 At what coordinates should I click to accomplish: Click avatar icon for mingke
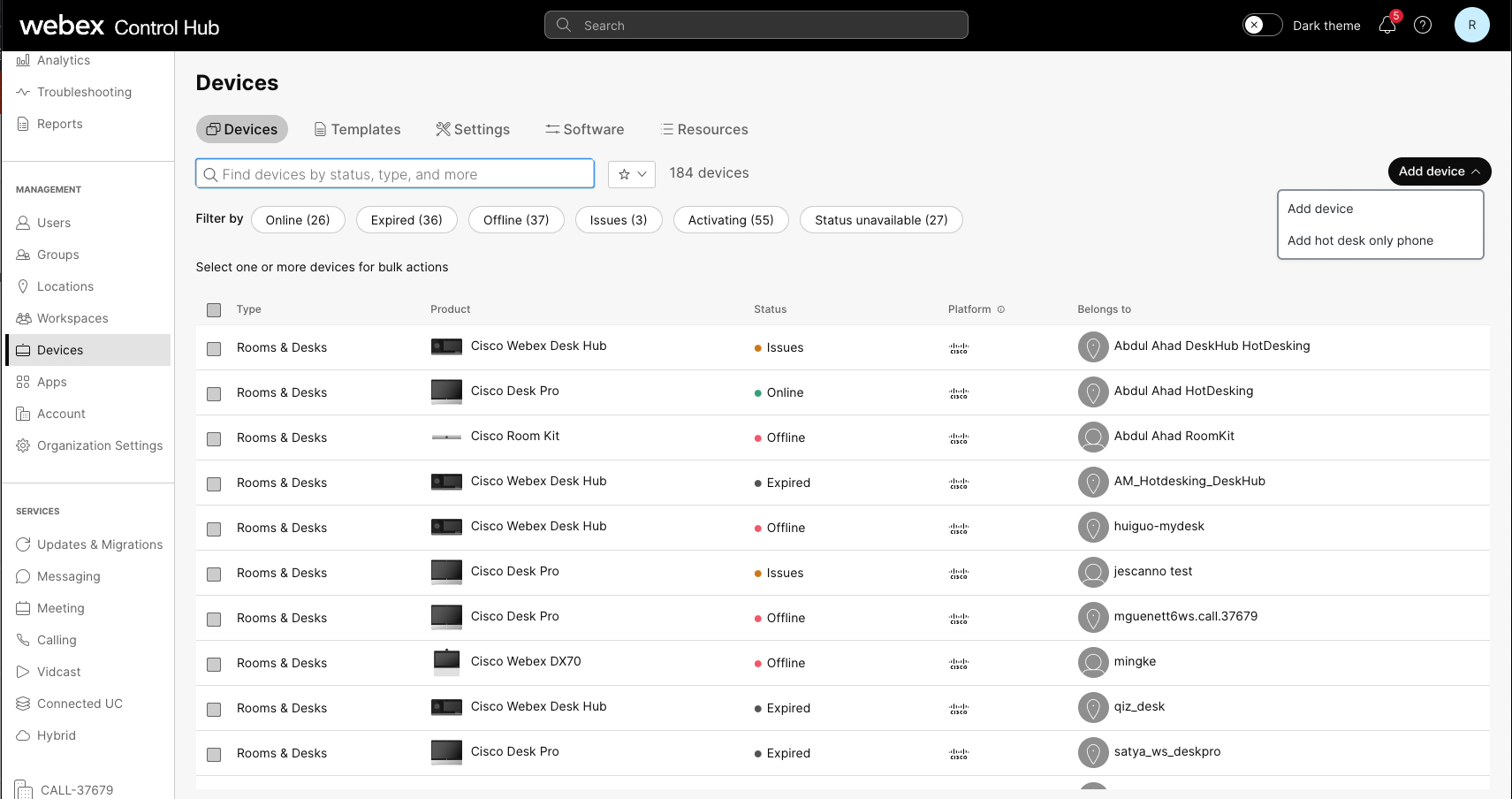pos(1093,662)
